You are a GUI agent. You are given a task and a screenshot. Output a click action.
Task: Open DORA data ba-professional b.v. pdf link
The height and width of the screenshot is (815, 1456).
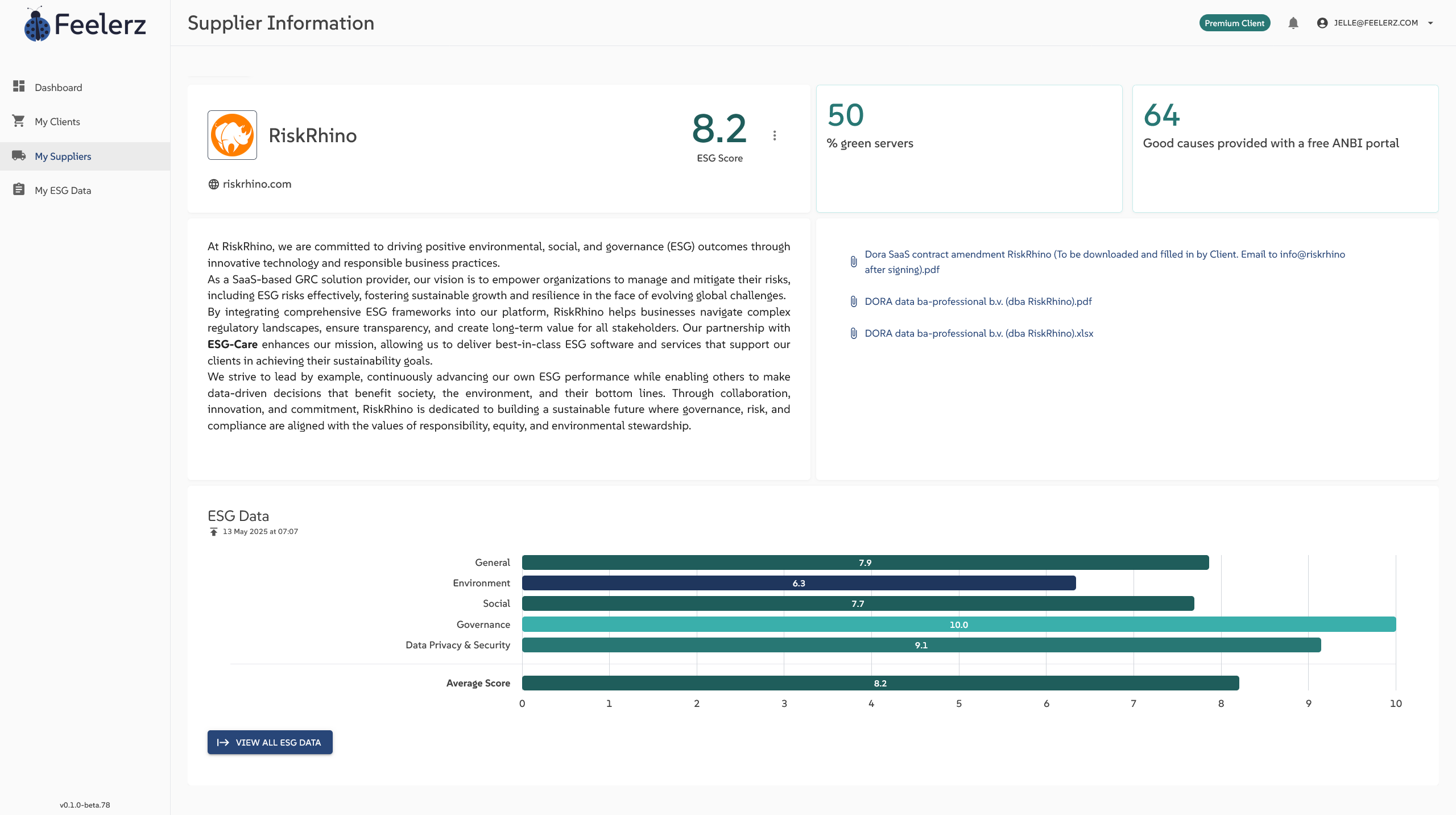pos(978,301)
